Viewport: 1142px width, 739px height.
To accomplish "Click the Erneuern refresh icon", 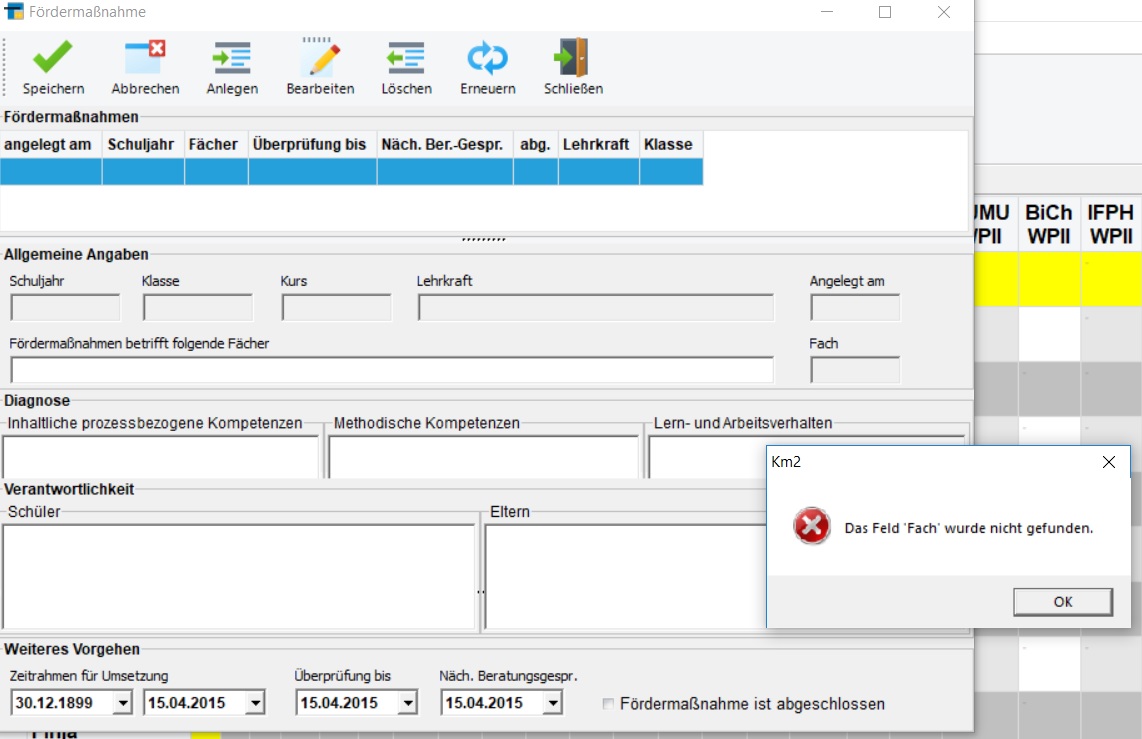I will pos(487,57).
